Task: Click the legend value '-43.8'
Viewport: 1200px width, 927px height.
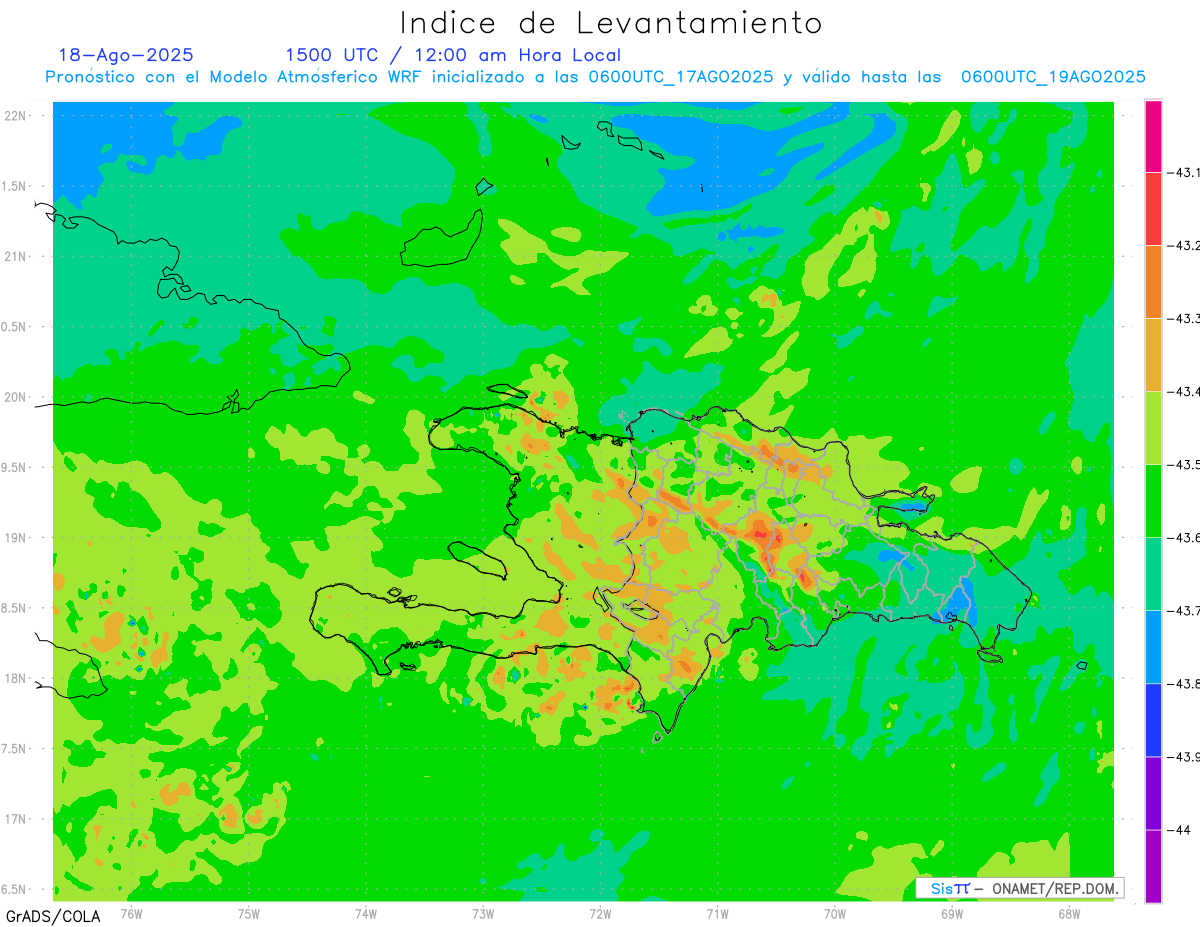Action: pos(1183,684)
